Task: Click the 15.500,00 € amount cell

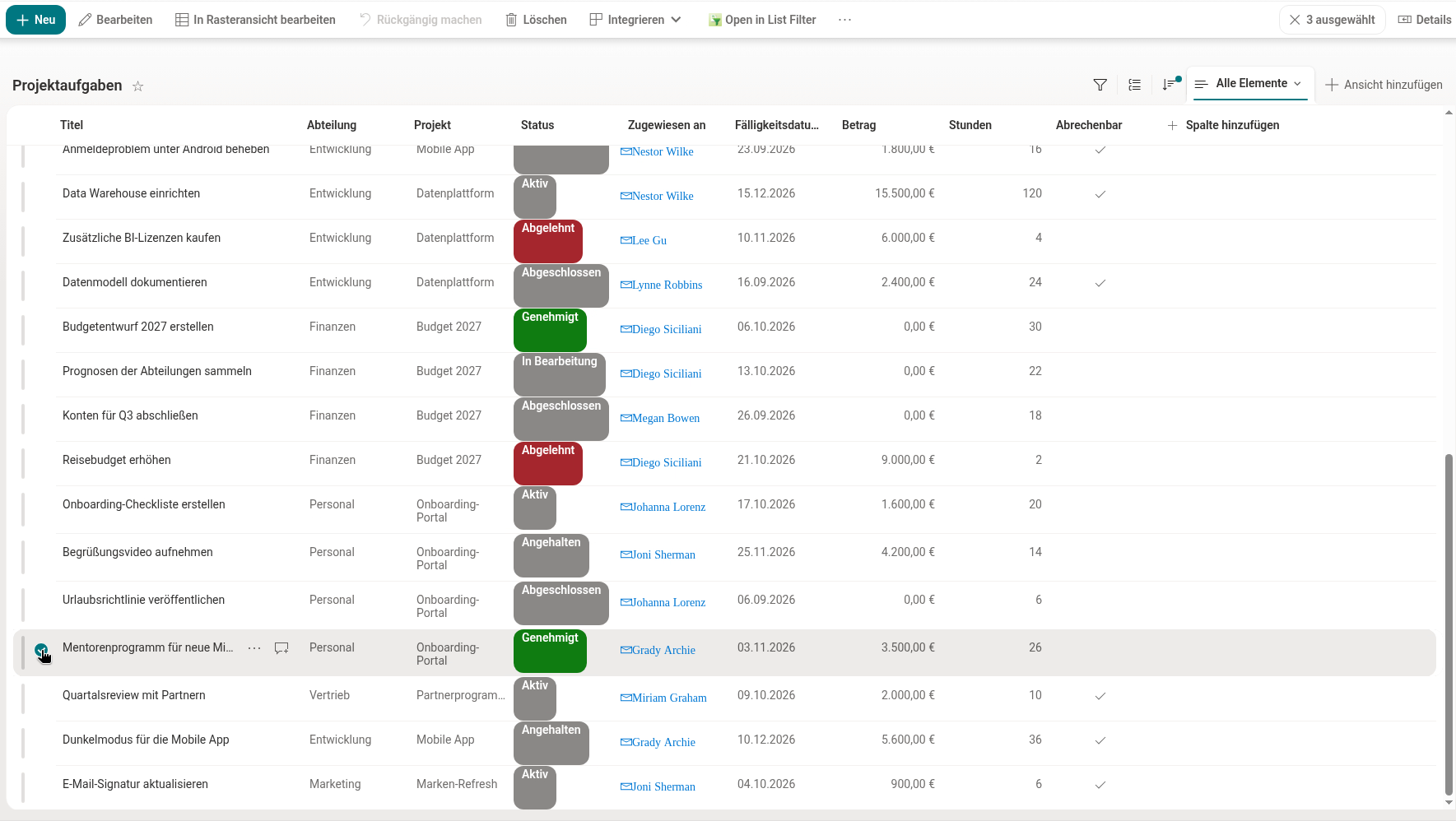Action: tap(905, 193)
